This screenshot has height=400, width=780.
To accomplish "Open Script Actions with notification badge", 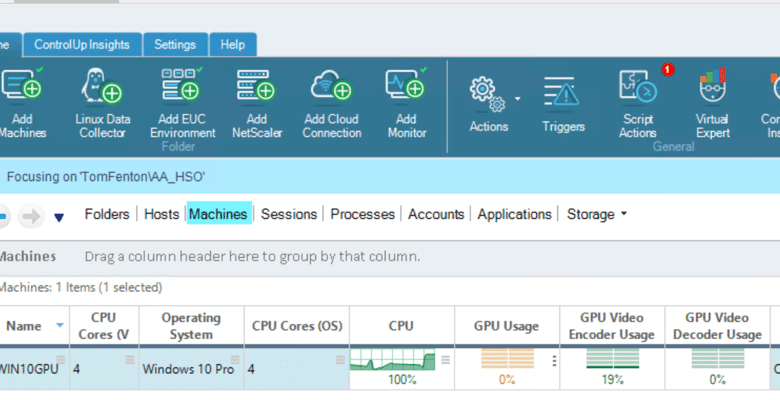I will tap(639, 103).
